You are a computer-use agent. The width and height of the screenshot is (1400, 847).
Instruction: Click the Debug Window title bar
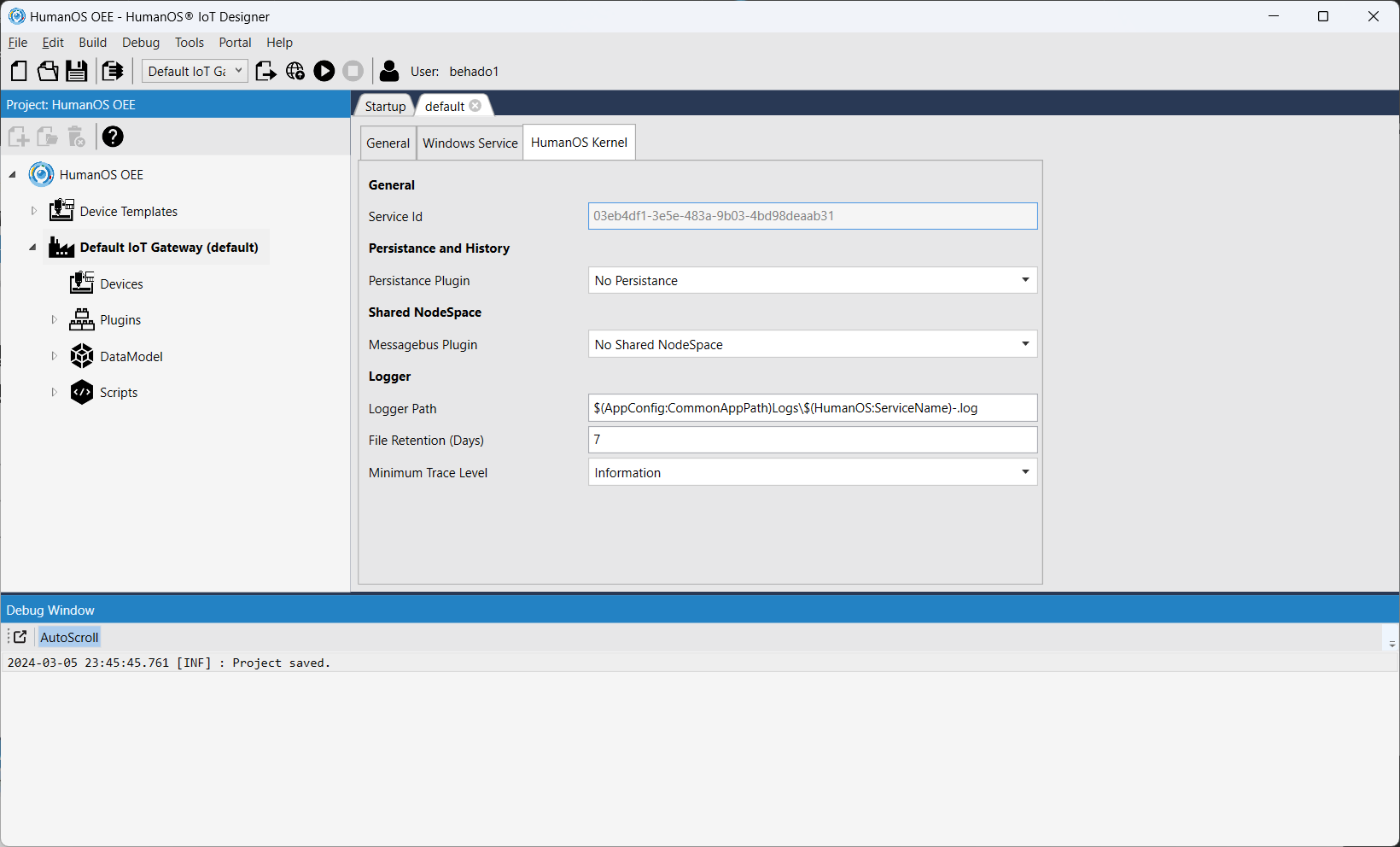click(x=700, y=610)
